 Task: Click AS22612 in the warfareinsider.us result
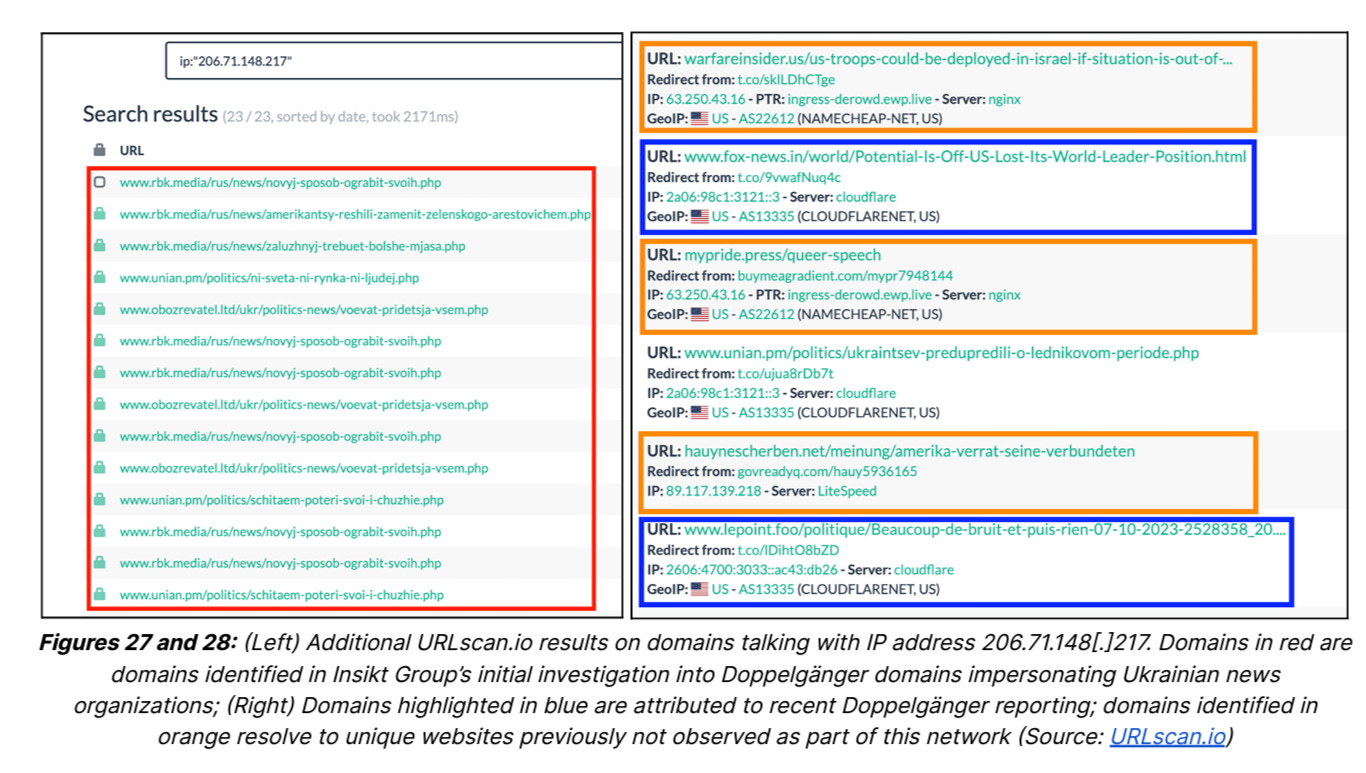click(766, 119)
